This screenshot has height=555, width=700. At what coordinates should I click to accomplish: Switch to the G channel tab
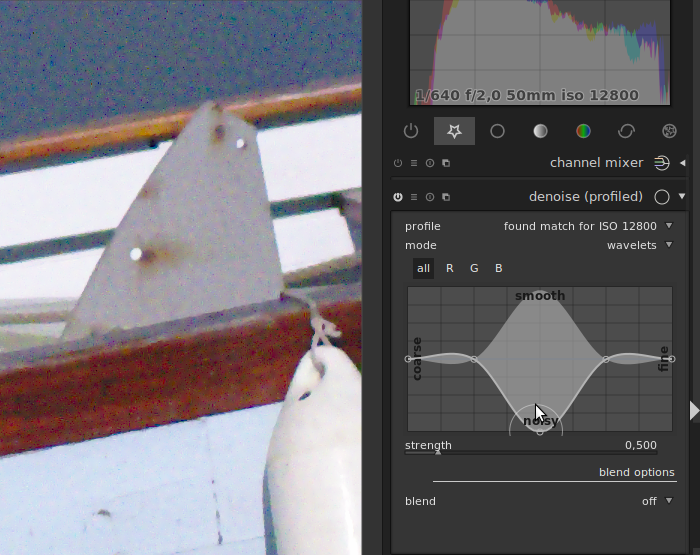(x=474, y=268)
